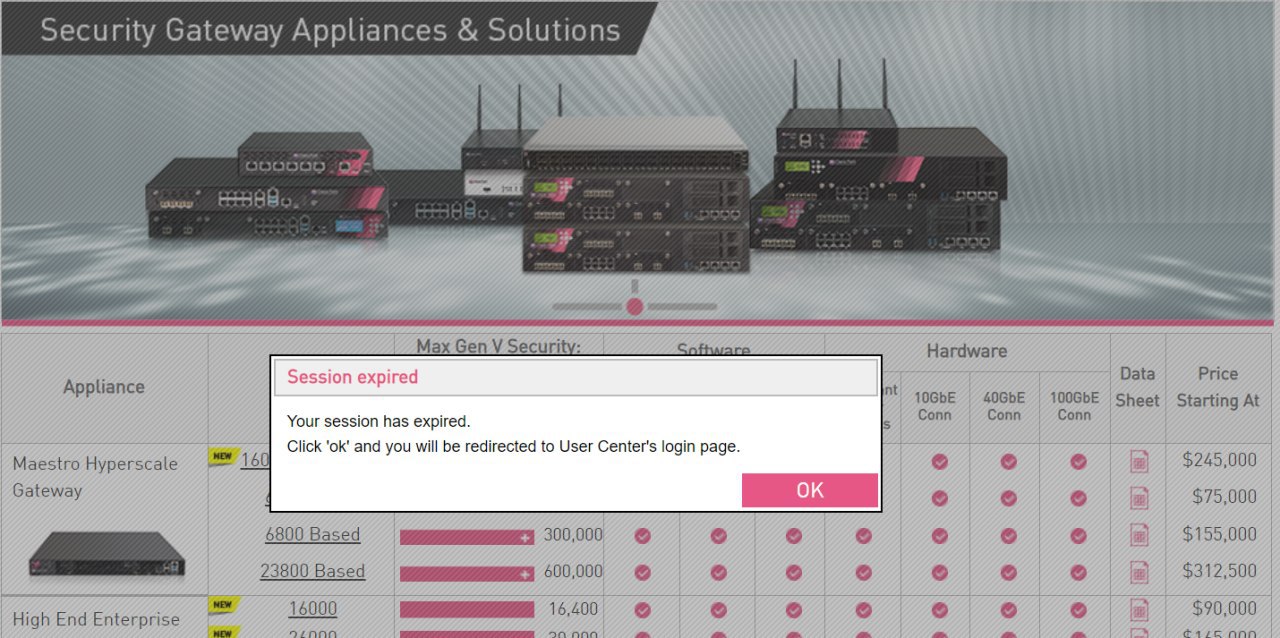Click the pink carousel position dot

coord(634,306)
